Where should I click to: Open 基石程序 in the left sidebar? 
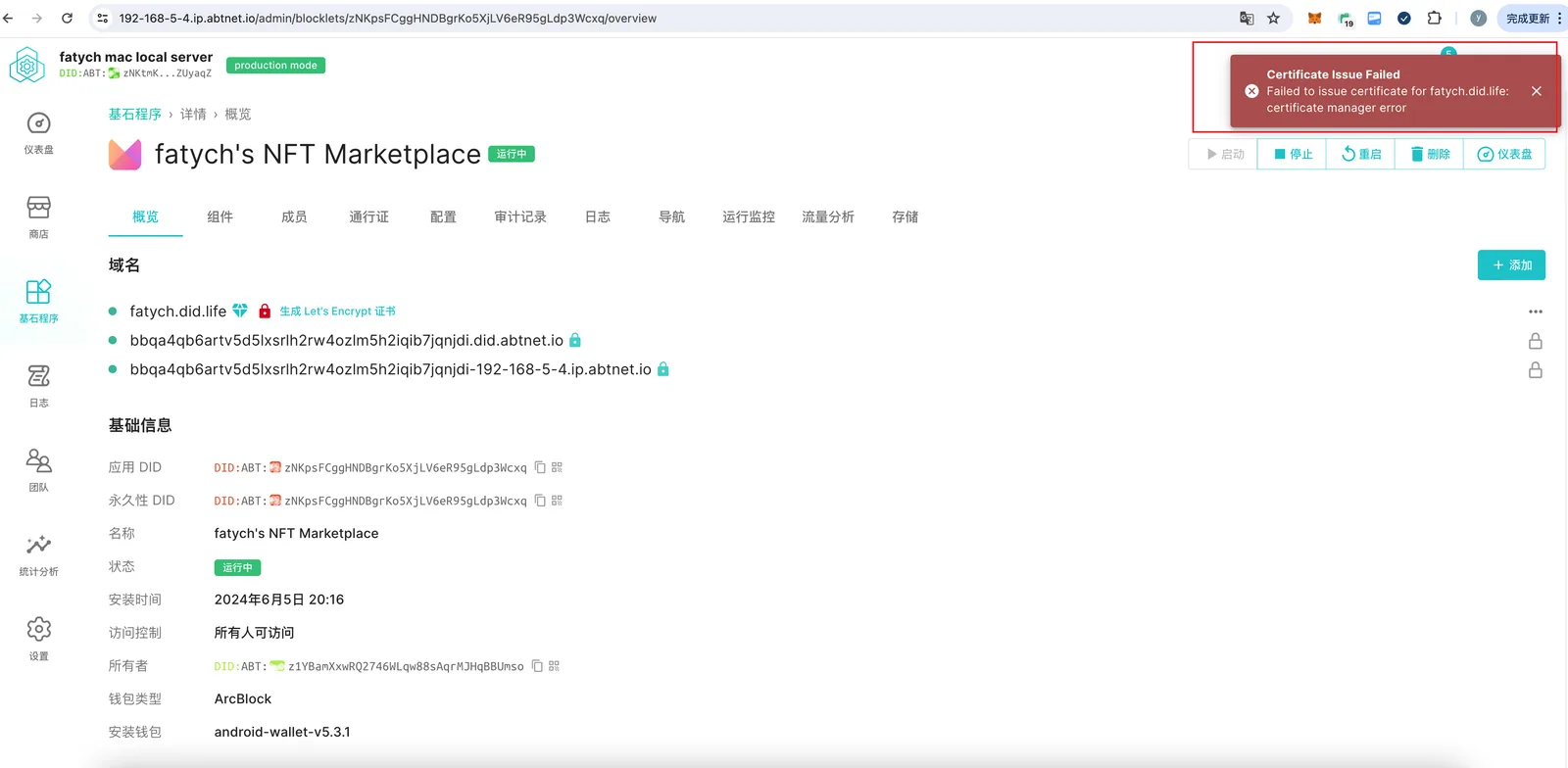38,302
